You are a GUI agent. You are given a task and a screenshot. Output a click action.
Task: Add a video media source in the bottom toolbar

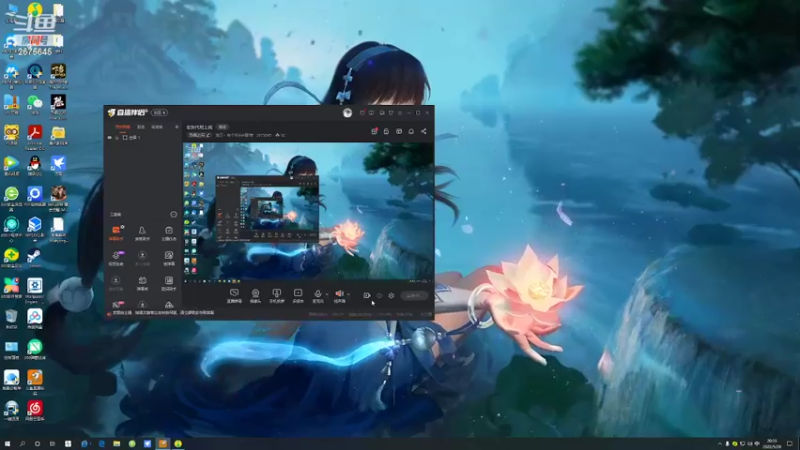pos(298,295)
